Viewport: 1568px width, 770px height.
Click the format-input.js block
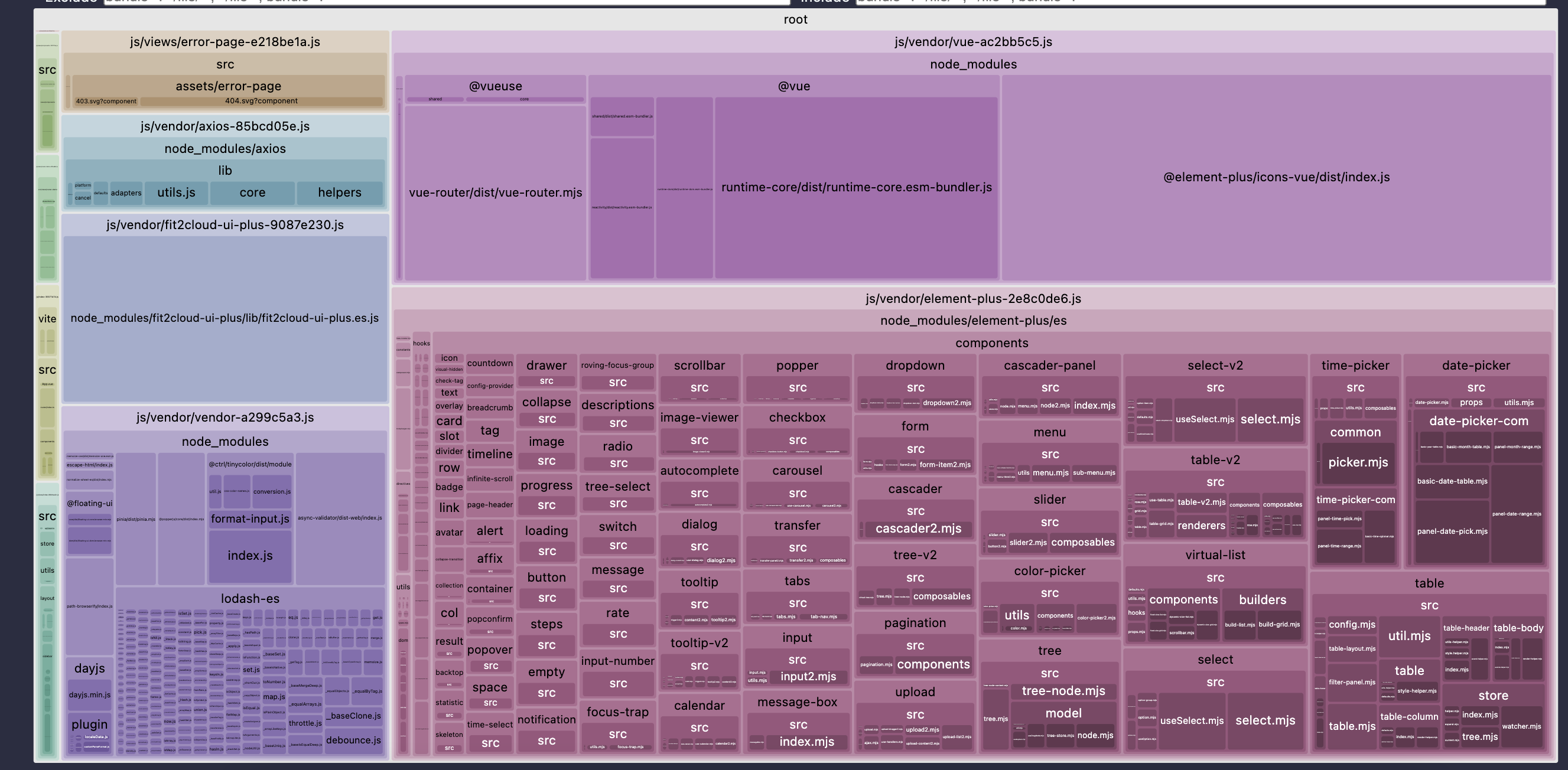click(249, 519)
